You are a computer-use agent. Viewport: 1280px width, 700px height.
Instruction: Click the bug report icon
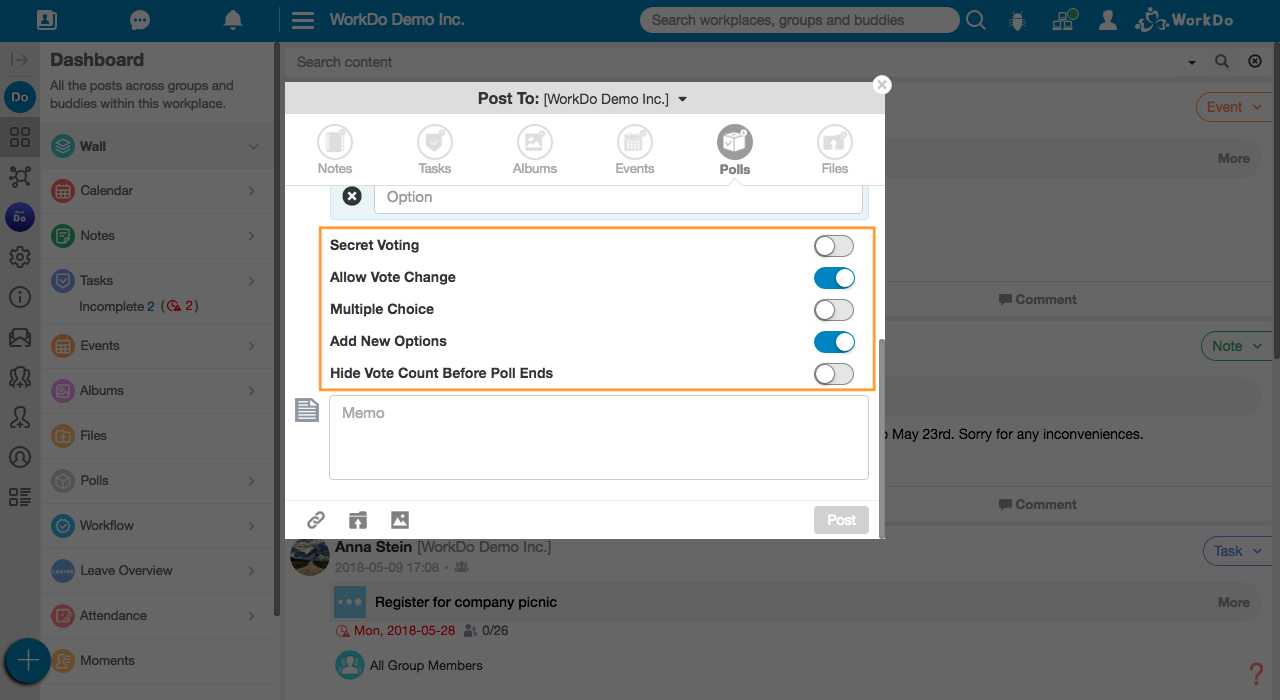[1018, 20]
